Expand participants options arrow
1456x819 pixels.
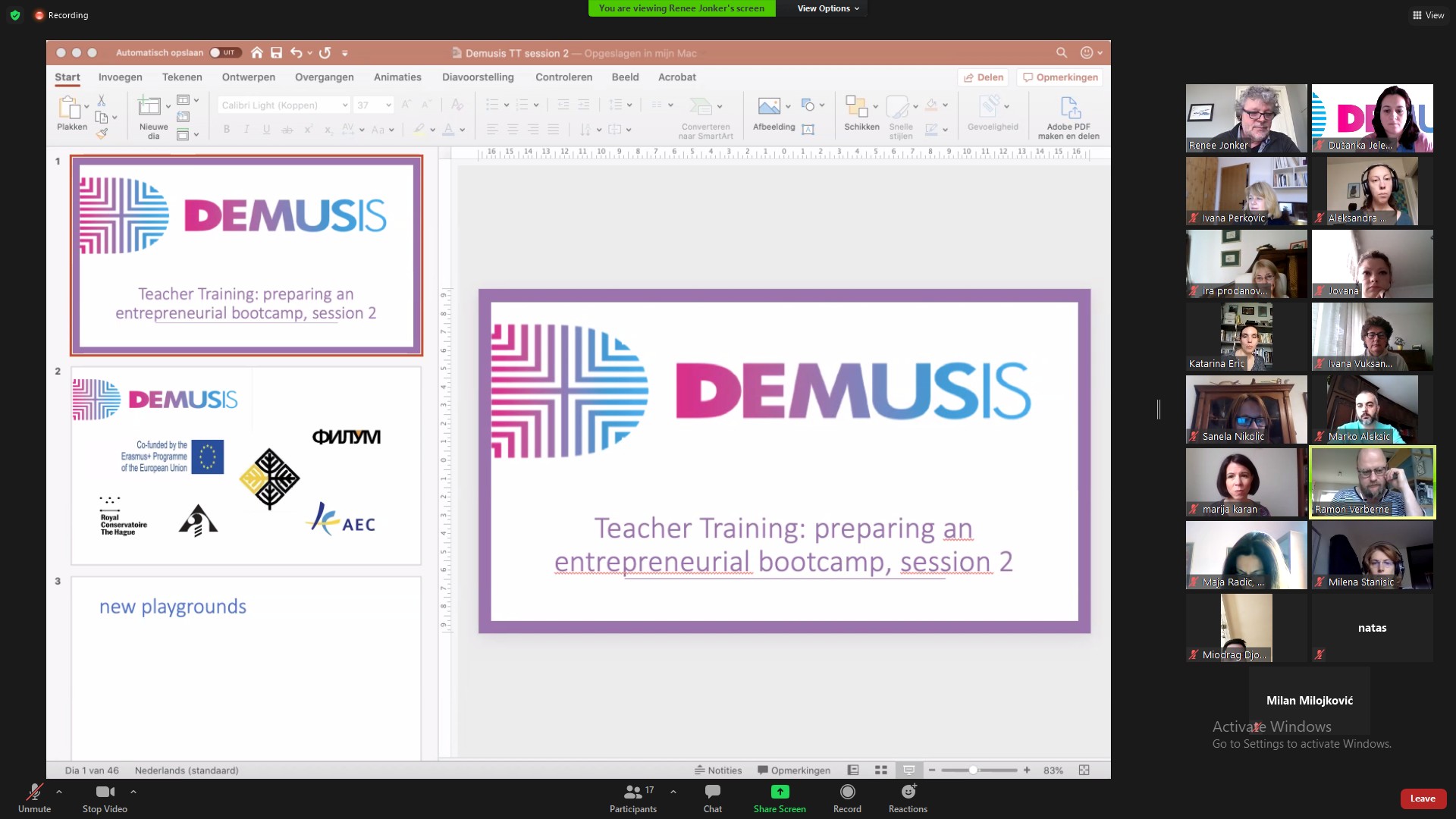(x=673, y=792)
